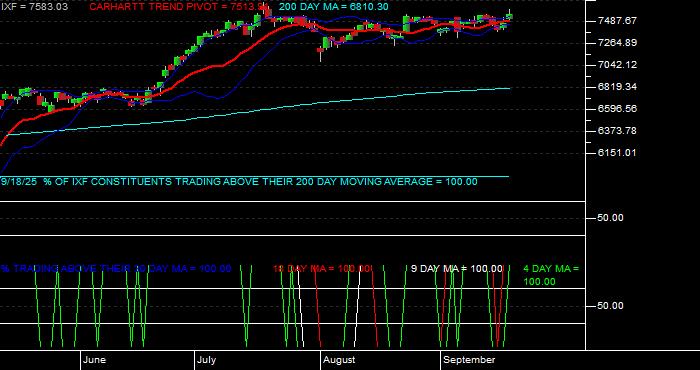Click the green 4 DAY MA = 100.00 label
The height and width of the screenshot is (370, 700).
click(x=551, y=275)
